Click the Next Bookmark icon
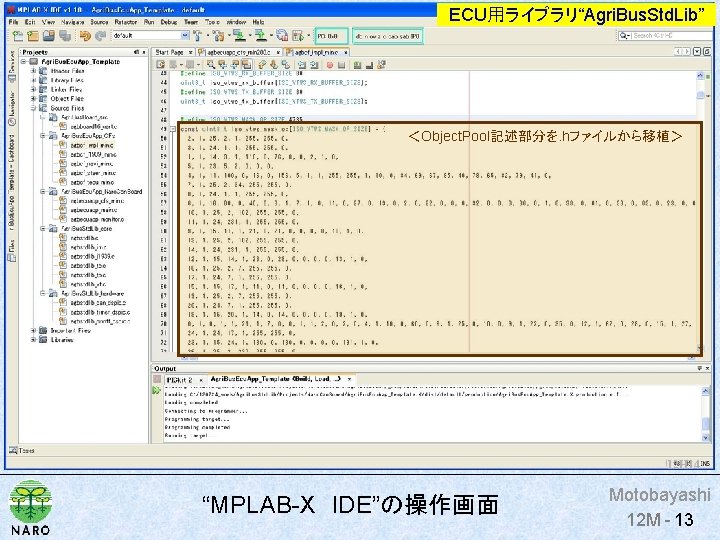Viewport: 720px width, 540px height. point(274,65)
